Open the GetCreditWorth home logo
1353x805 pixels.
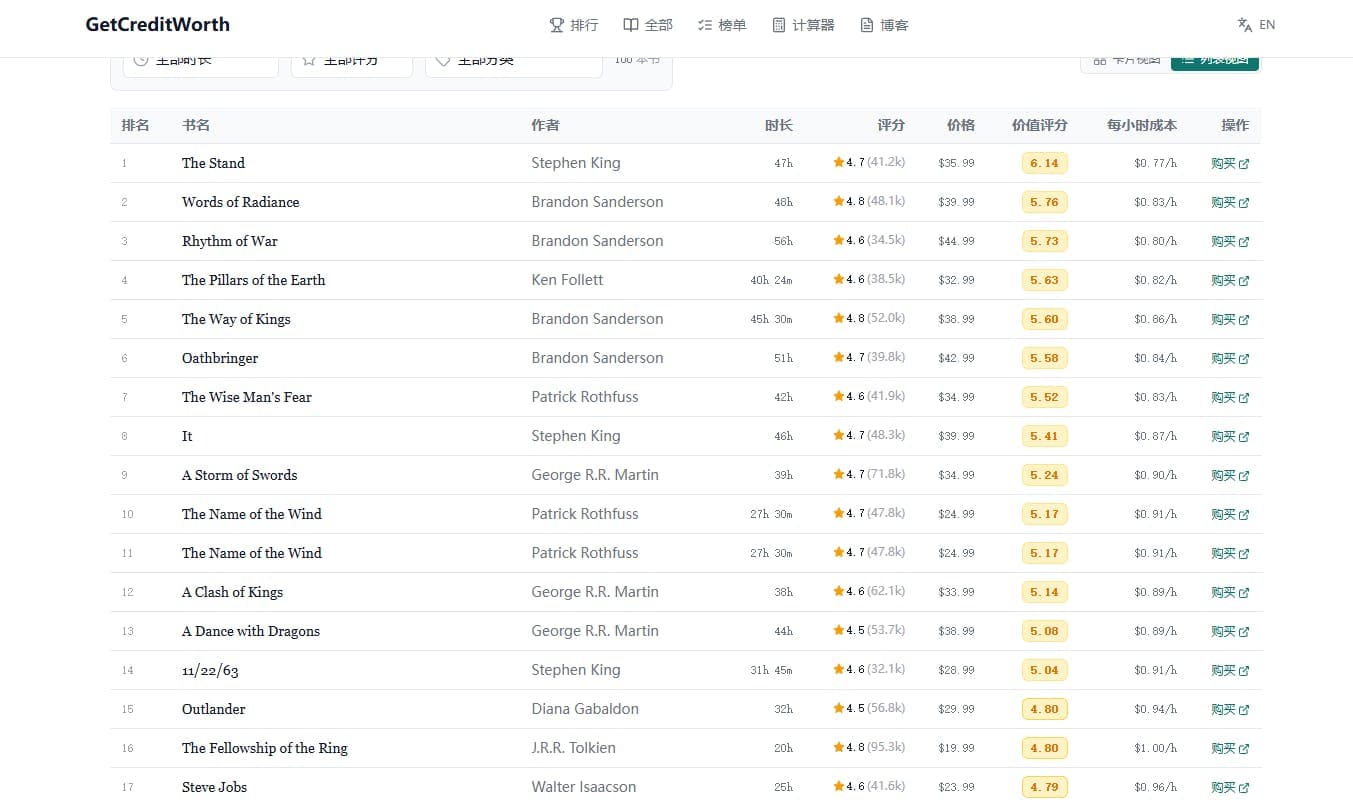coord(158,25)
